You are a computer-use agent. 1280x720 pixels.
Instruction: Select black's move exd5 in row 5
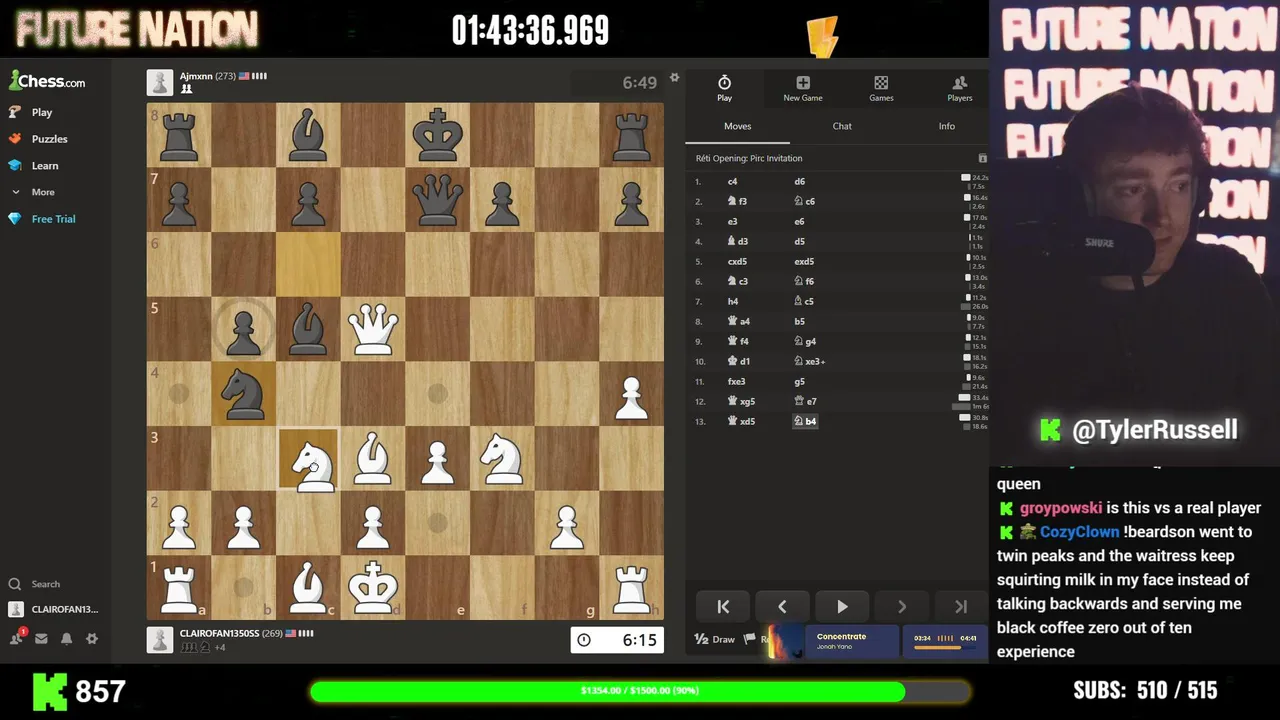tap(804, 261)
